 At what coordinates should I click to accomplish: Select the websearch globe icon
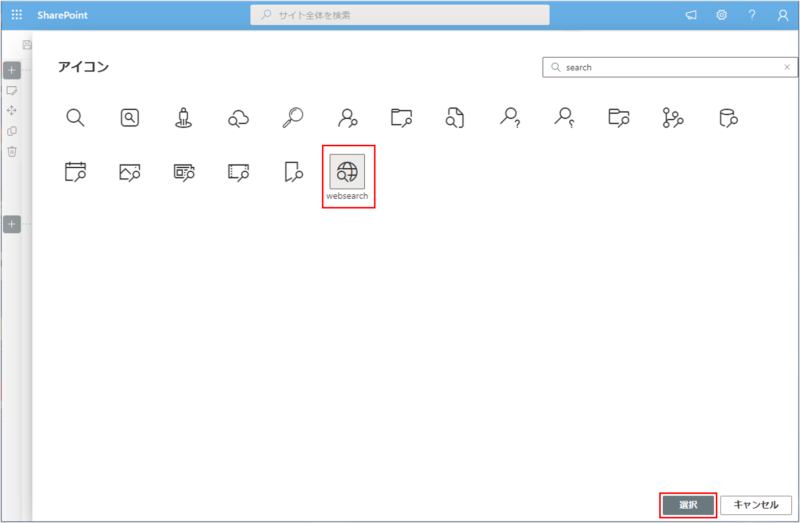347,172
